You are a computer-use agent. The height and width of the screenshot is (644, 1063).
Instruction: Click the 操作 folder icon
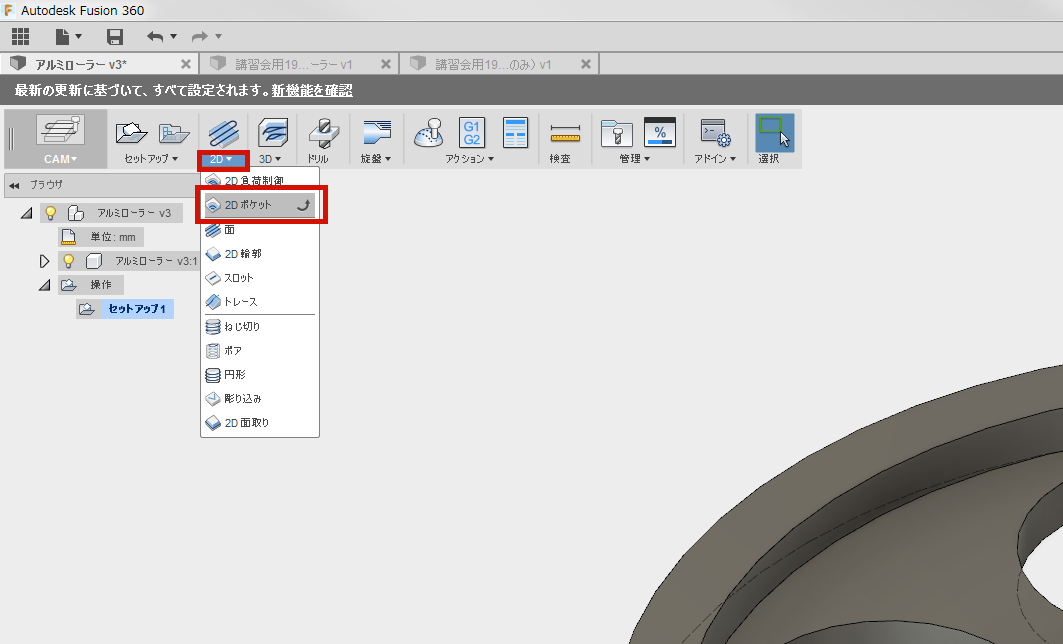click(68, 285)
